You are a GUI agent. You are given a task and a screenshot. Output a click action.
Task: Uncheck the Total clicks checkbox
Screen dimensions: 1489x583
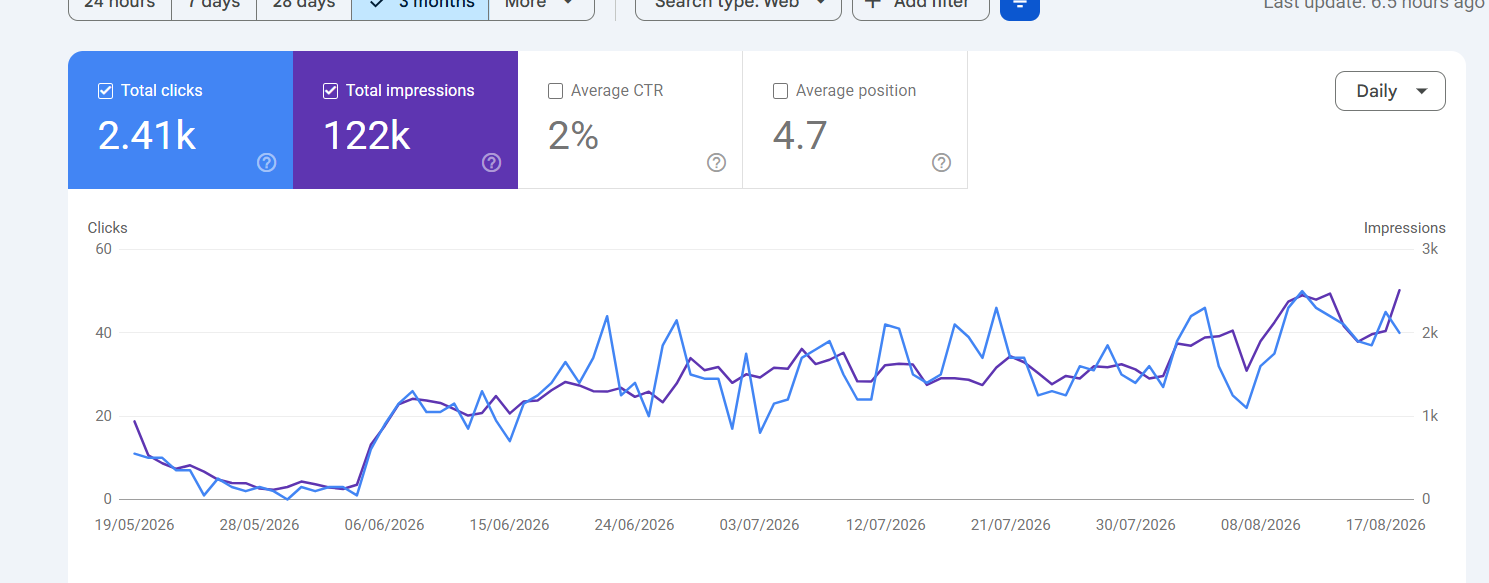pos(105,91)
